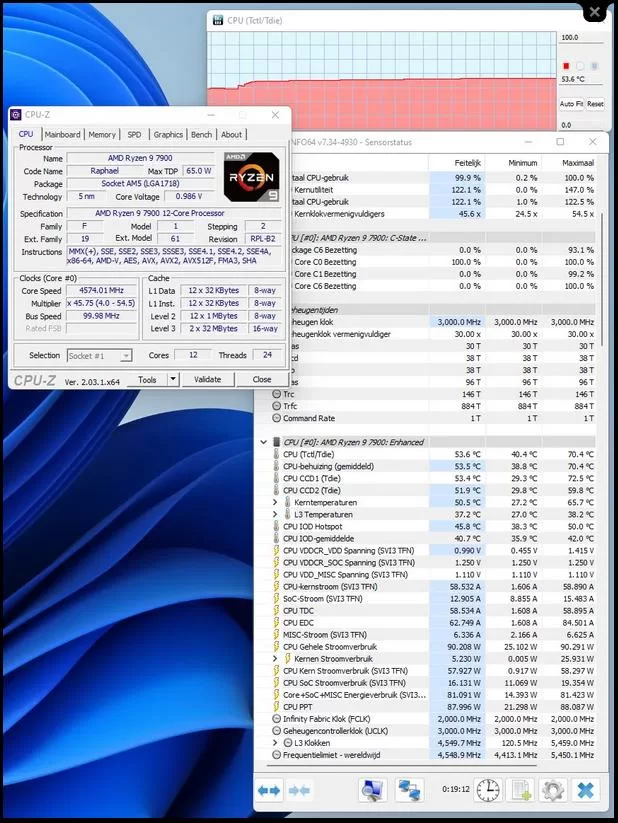Viewport: 618px width, 823px height.
Task: Click the lightning icon beside CPU Gehele Stroomverbruik
Action: point(276,647)
